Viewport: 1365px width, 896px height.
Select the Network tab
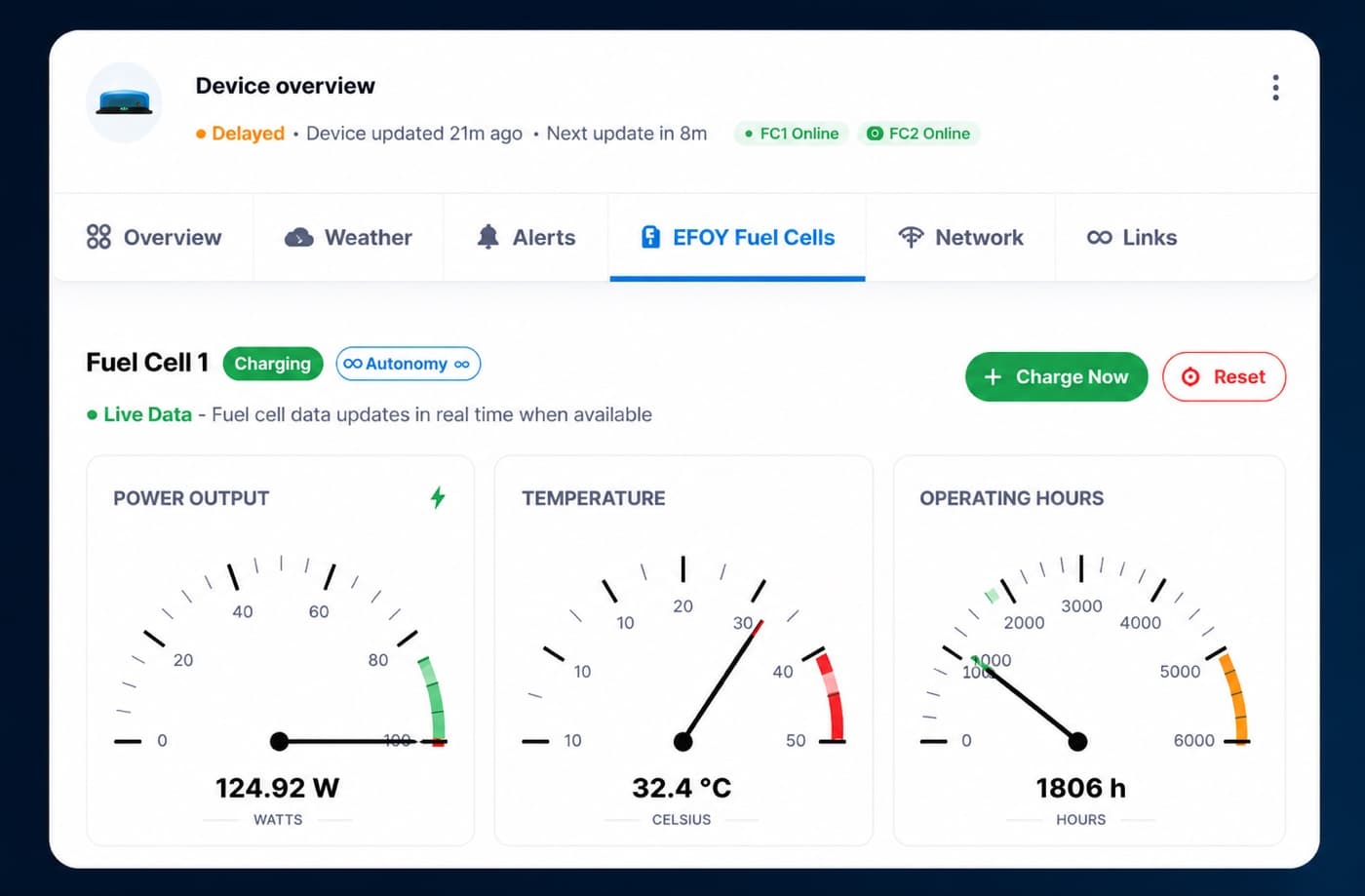click(x=959, y=237)
